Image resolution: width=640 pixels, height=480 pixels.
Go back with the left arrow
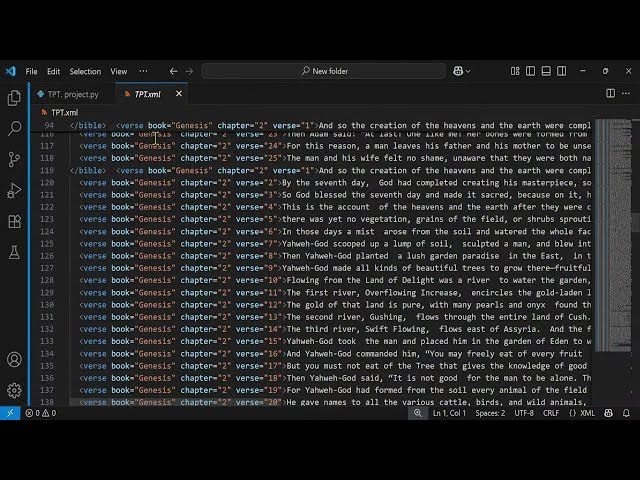click(173, 71)
